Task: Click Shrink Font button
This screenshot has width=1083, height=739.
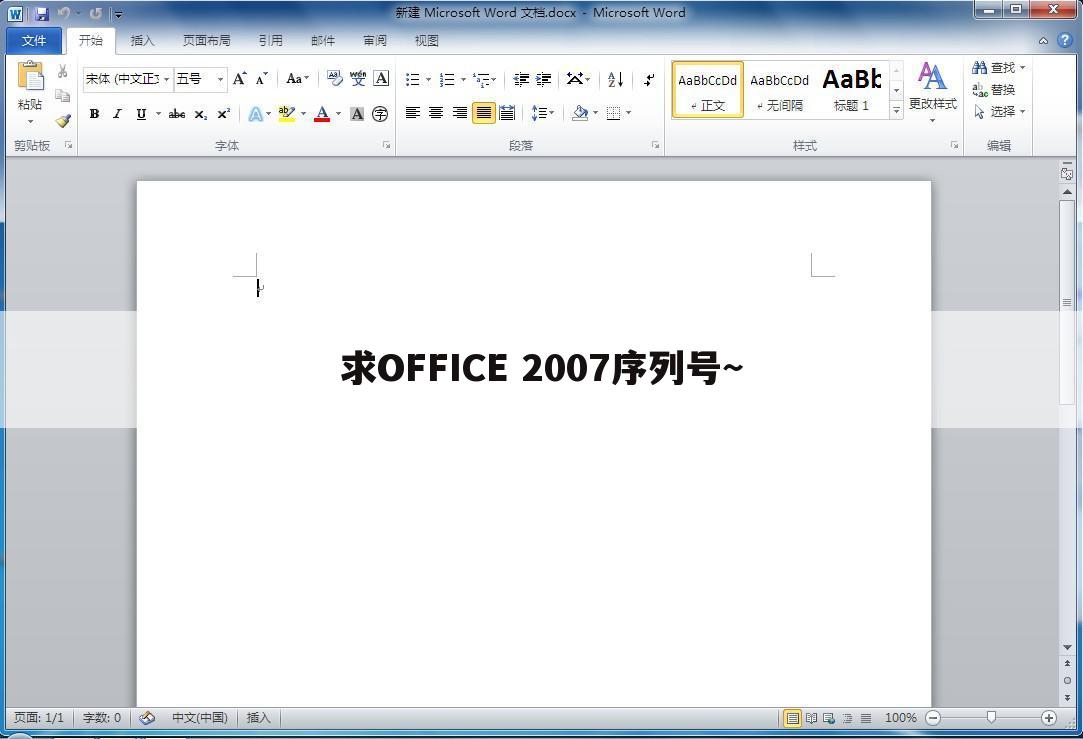Action: tap(262, 79)
